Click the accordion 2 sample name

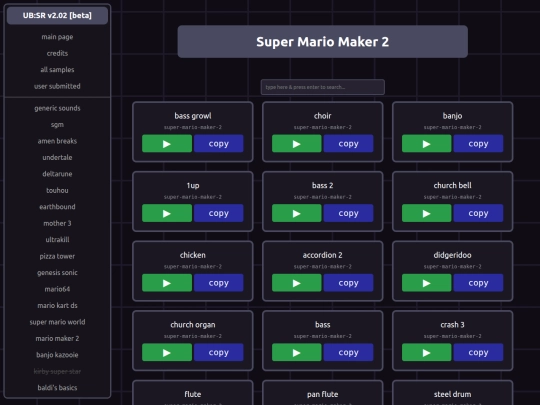[322, 255]
